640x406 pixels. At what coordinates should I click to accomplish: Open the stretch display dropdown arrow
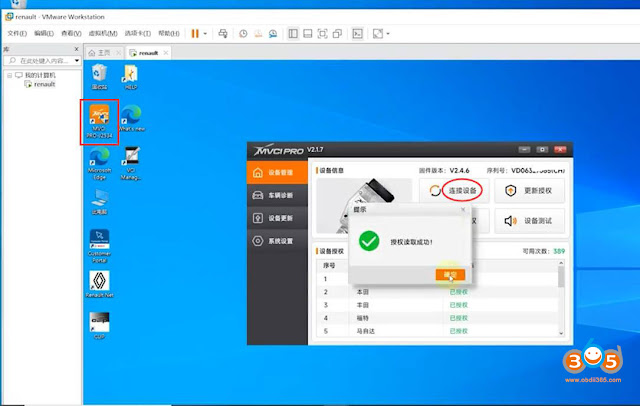pyautogui.click(x=388, y=33)
